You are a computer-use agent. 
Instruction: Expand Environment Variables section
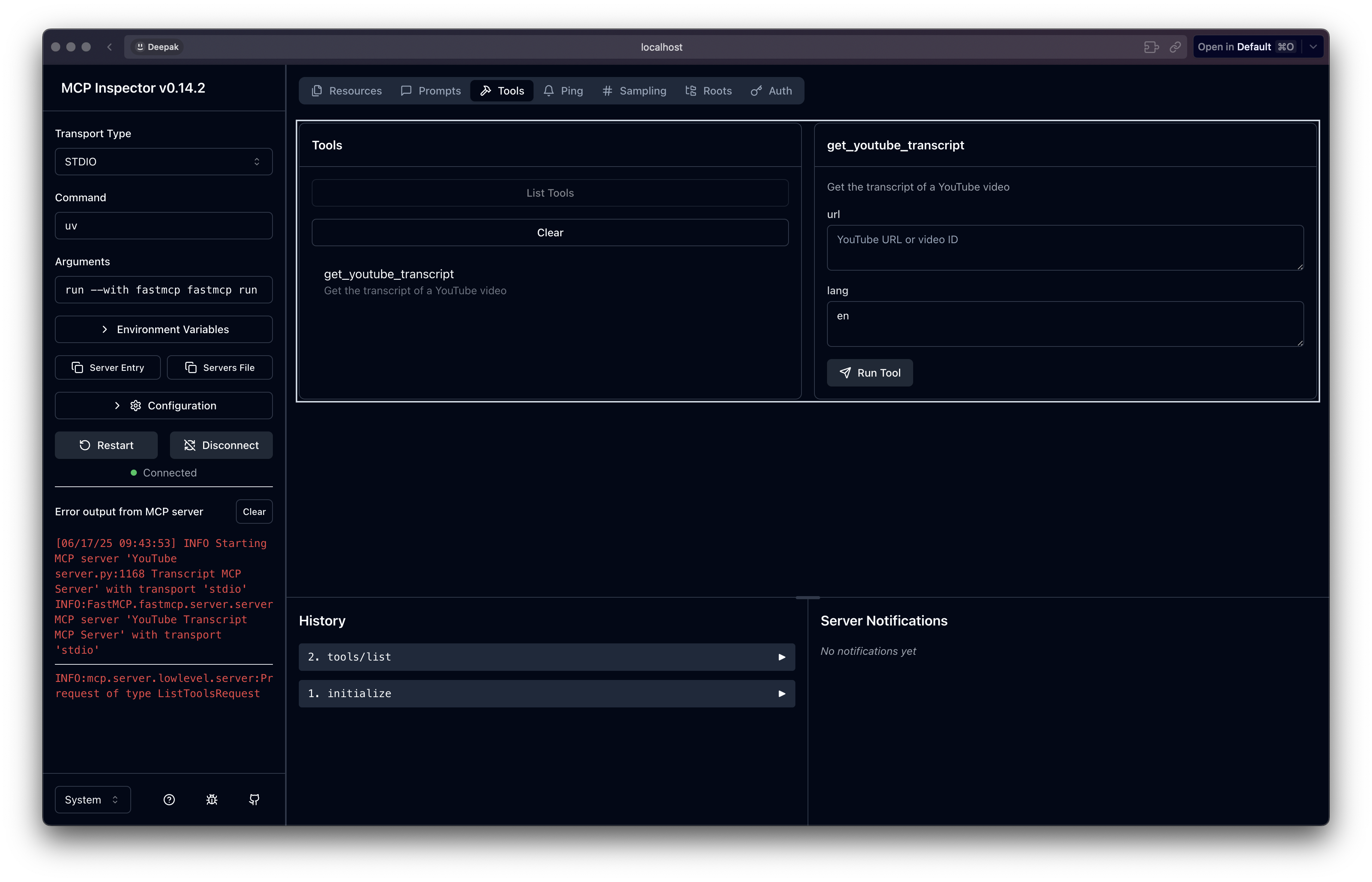coord(164,329)
